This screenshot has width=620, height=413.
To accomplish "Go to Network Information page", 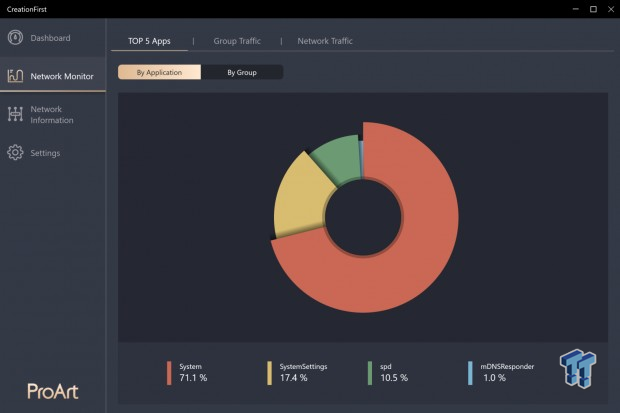I will coord(52,114).
